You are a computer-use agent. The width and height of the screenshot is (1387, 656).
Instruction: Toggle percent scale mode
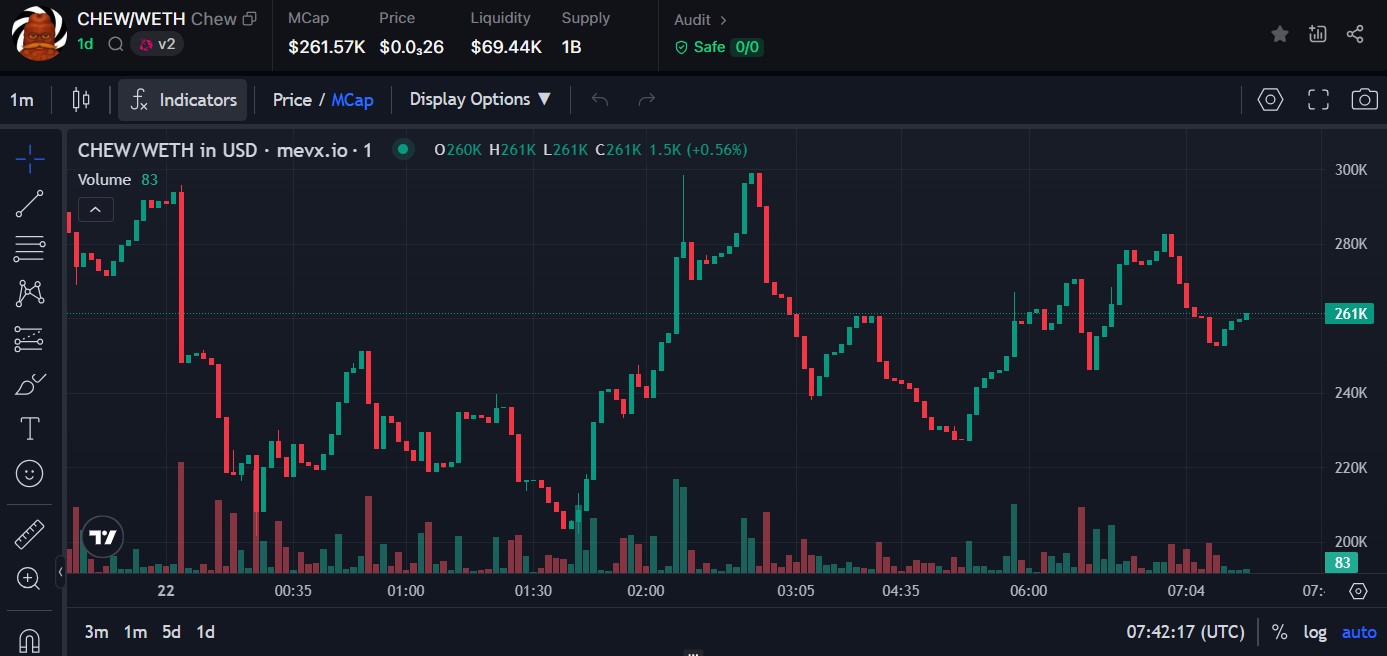[x=1279, y=632]
